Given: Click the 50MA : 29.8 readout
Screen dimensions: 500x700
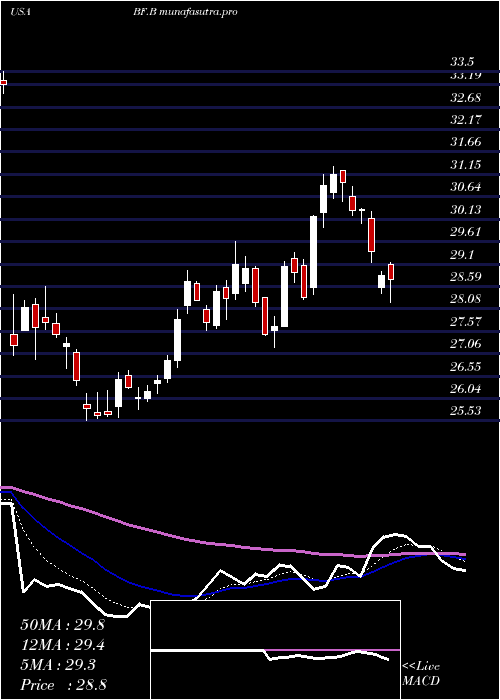Looking at the screenshot, I should point(62,625).
